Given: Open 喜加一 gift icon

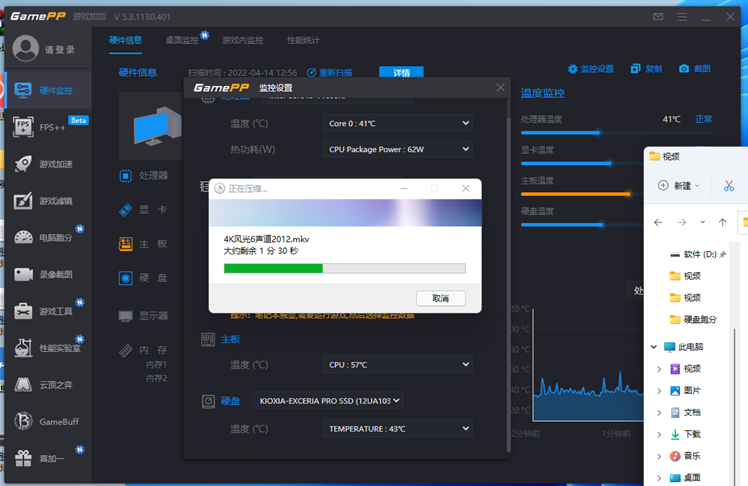Looking at the screenshot, I should (x=23, y=458).
